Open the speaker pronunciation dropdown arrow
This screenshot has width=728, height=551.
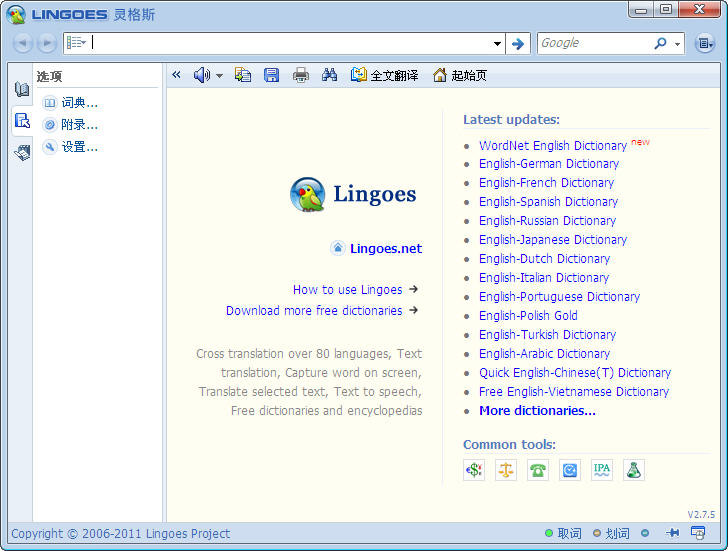click(219, 76)
